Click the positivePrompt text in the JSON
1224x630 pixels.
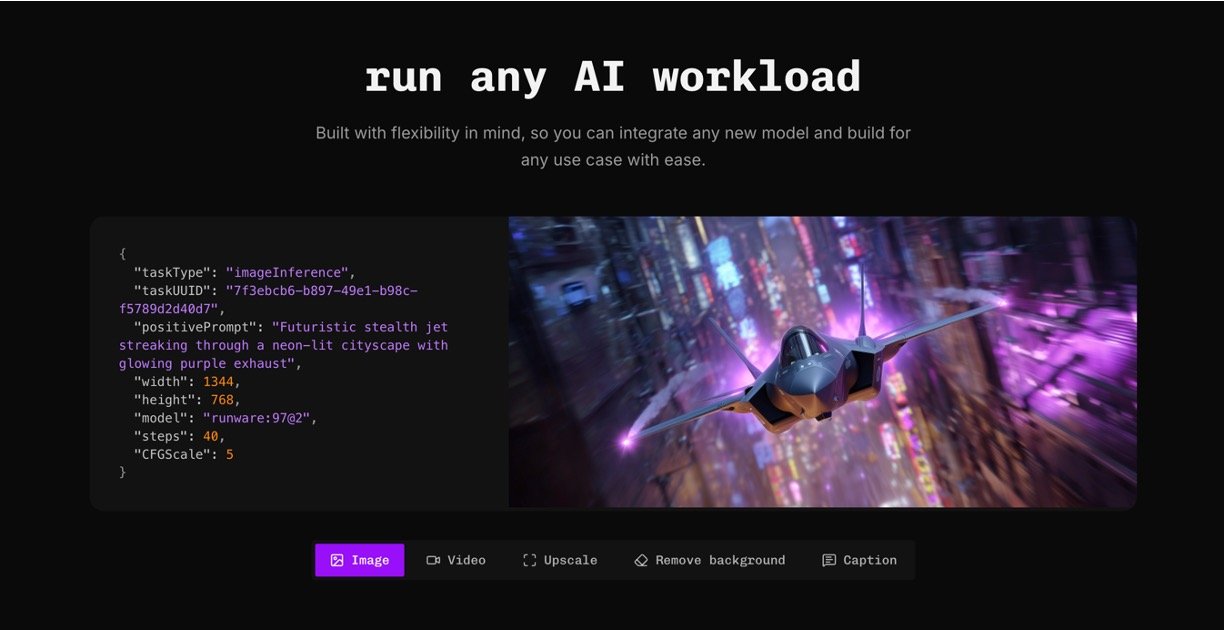pyautogui.click(x=283, y=345)
